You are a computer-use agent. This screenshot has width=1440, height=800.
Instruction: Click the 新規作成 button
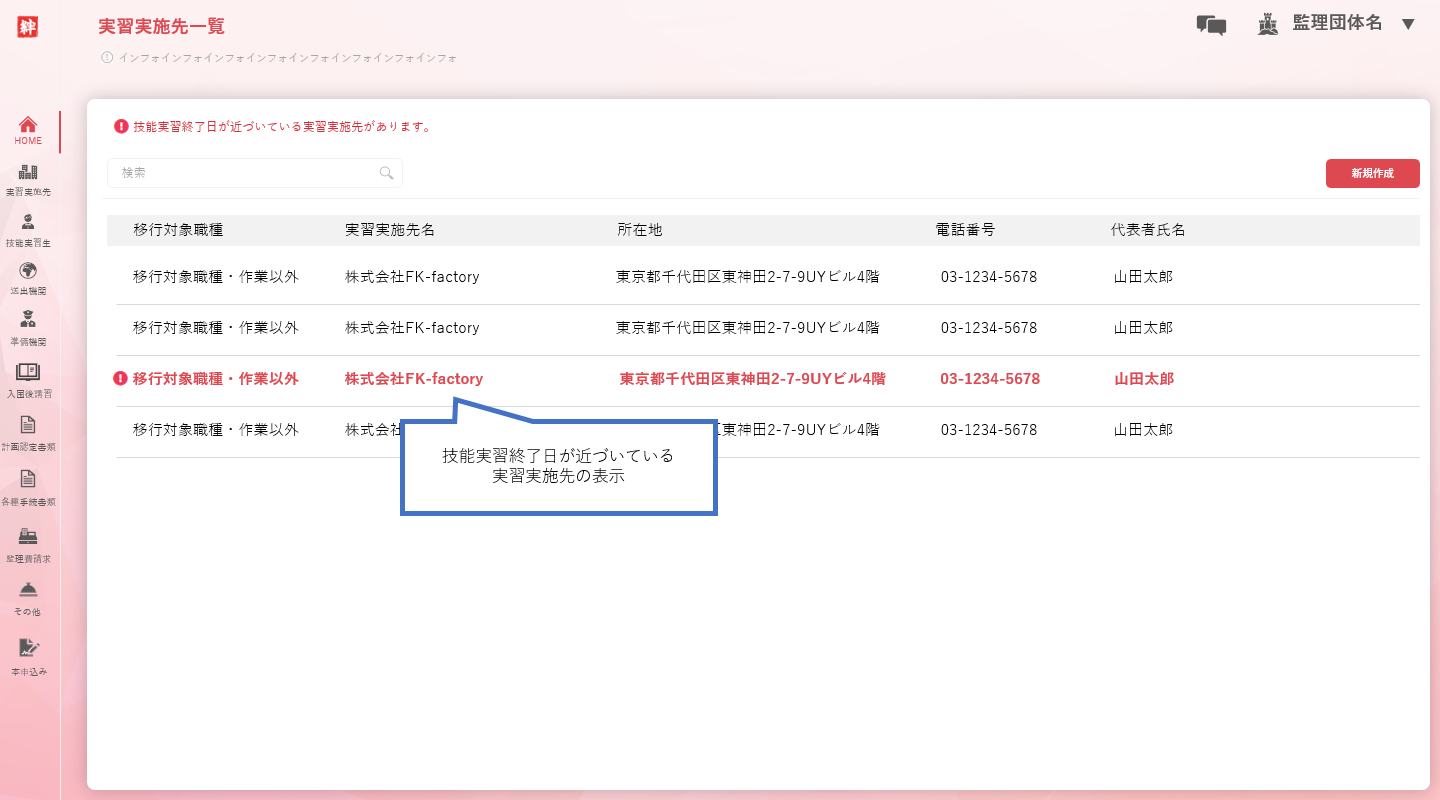coord(1372,173)
